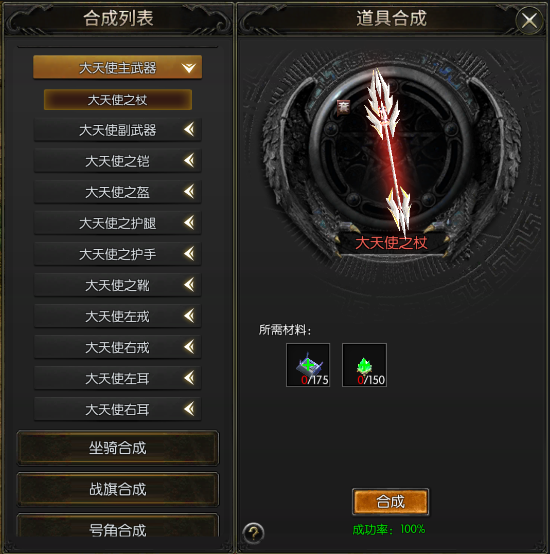
Task: Open the 大天使右耳 category
Action: coord(118,409)
